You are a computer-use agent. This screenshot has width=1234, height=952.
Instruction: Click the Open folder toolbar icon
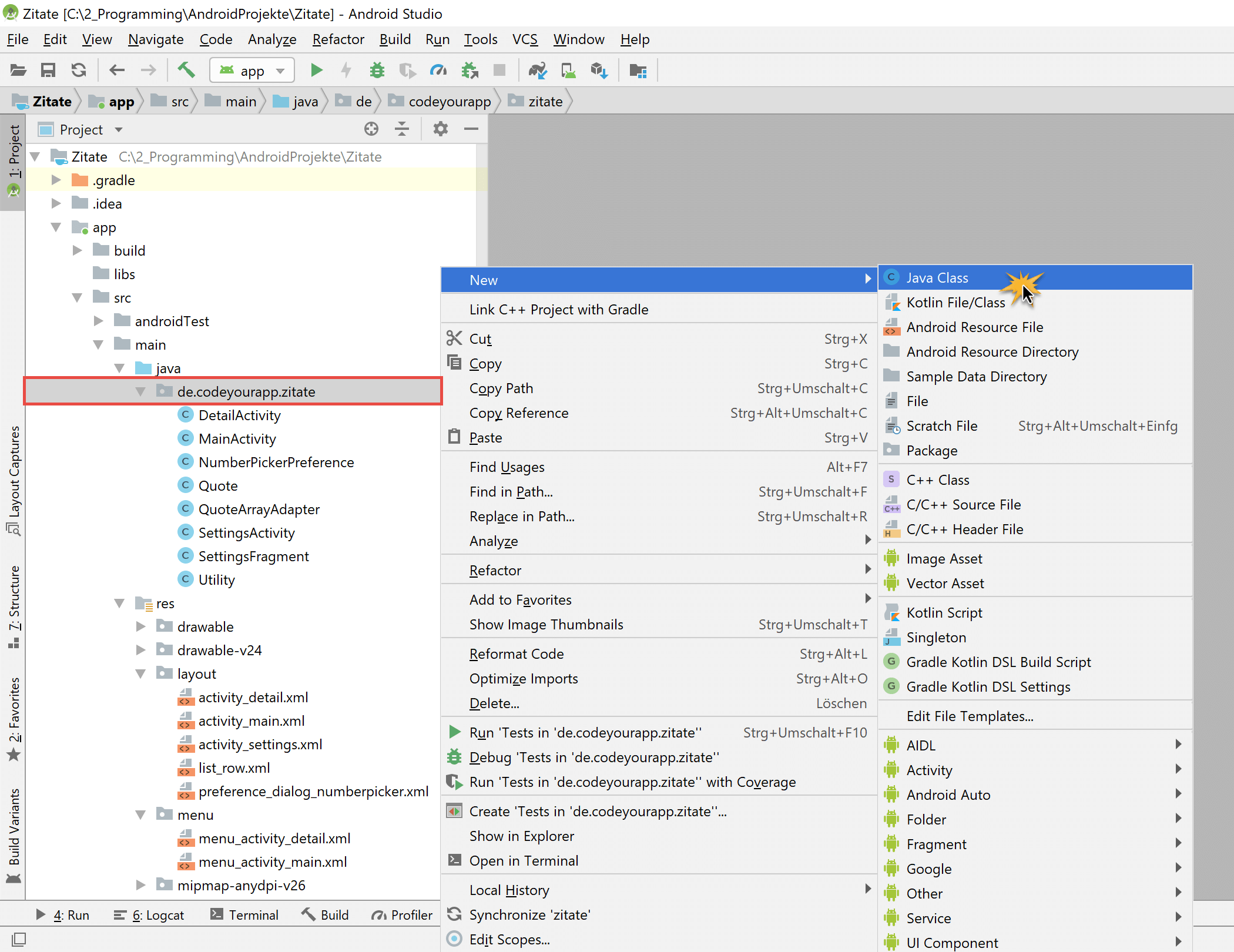18,71
